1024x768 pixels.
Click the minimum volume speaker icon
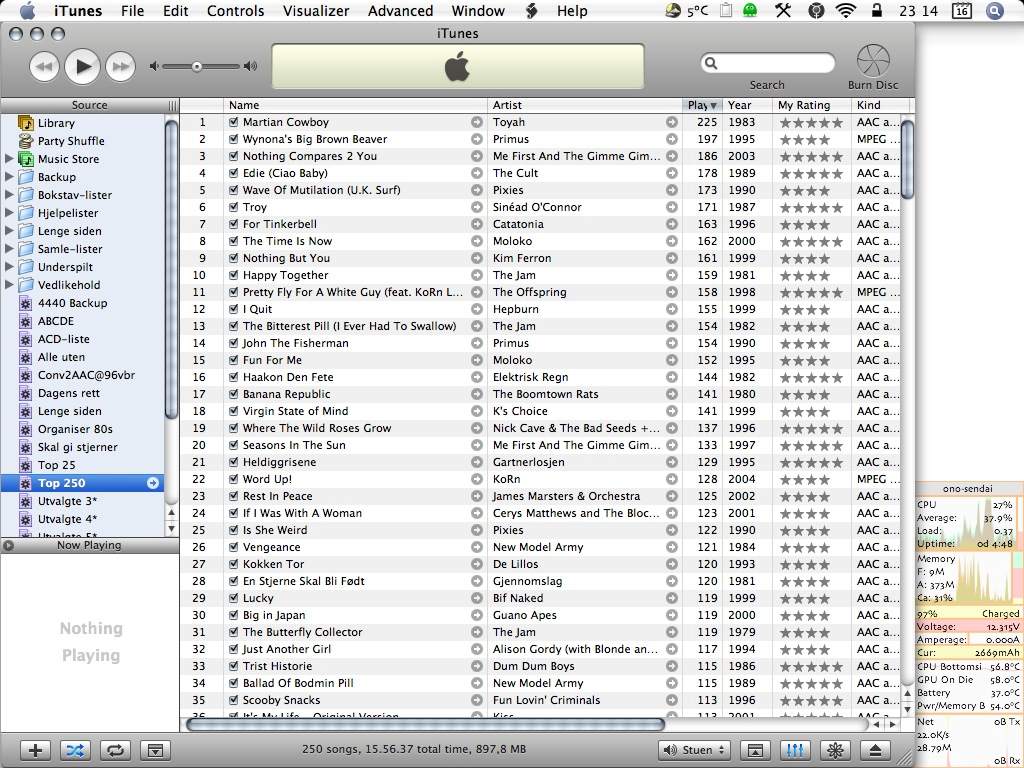(x=153, y=66)
